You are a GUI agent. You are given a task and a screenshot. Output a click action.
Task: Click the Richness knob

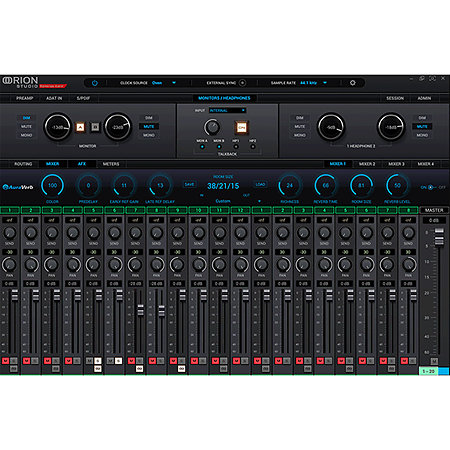[289, 185]
